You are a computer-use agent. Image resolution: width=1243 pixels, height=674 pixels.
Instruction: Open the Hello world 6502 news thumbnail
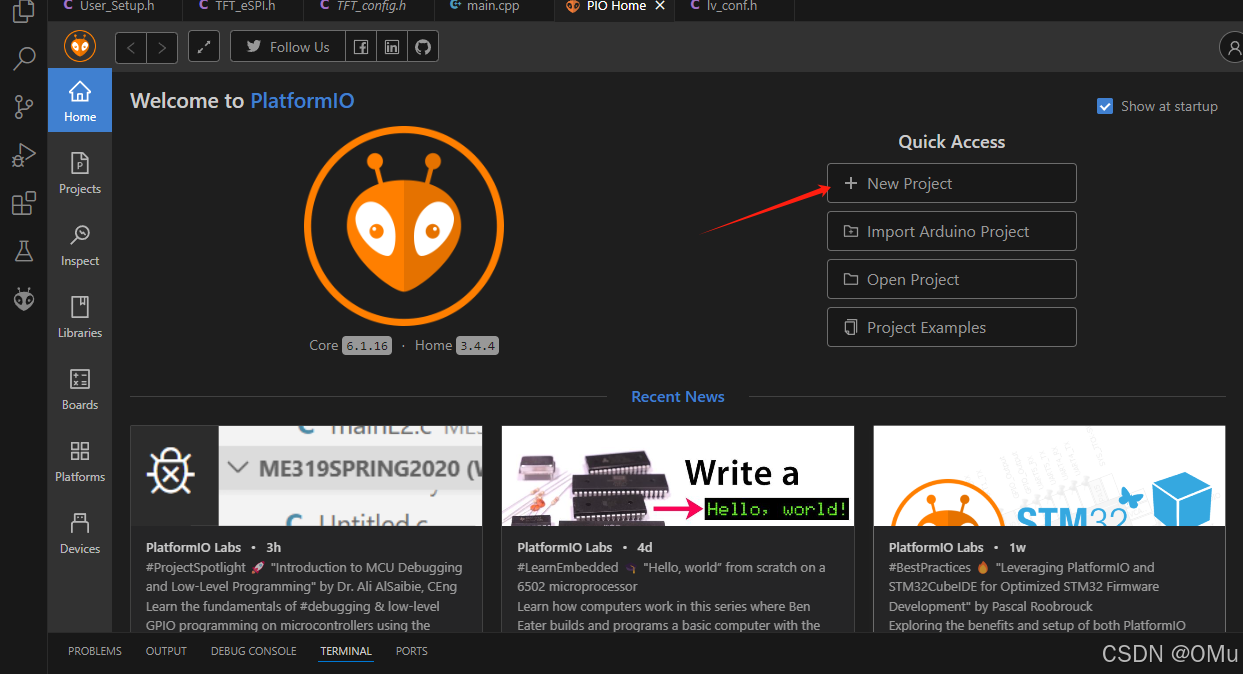coord(678,476)
